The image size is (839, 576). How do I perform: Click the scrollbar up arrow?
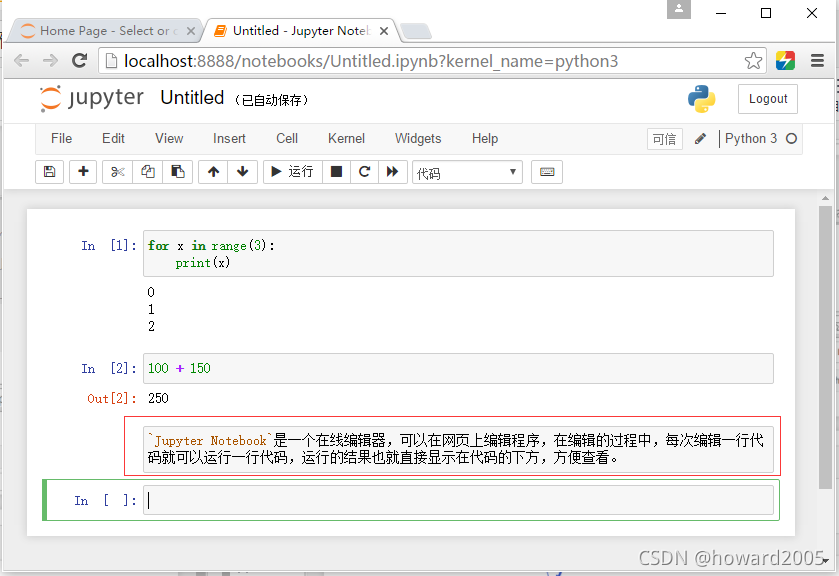[825, 199]
